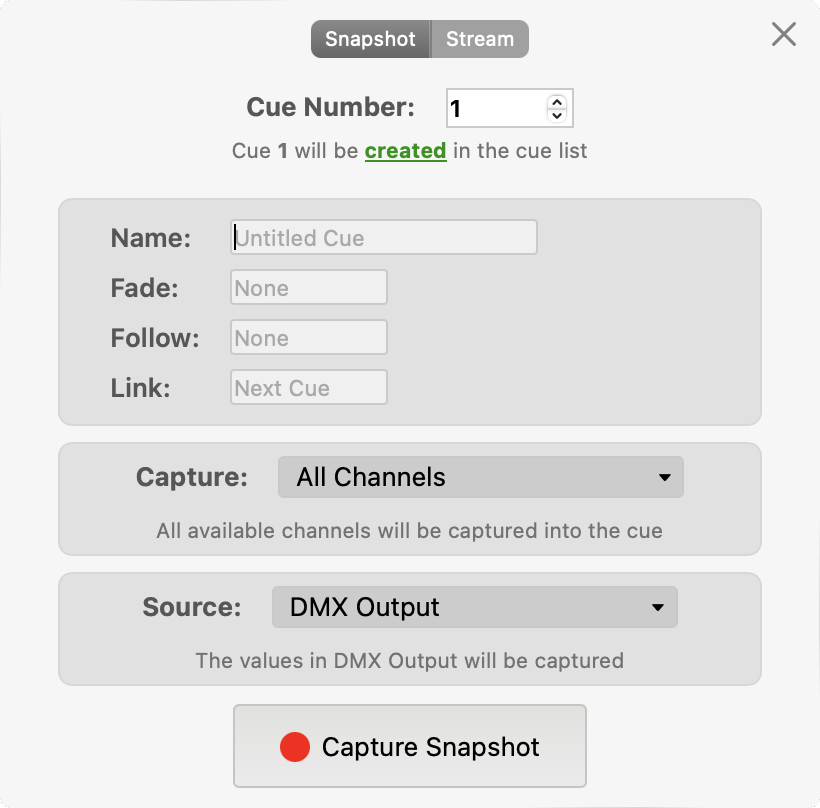Expand the Source dropdown showing DMX Output

point(474,607)
